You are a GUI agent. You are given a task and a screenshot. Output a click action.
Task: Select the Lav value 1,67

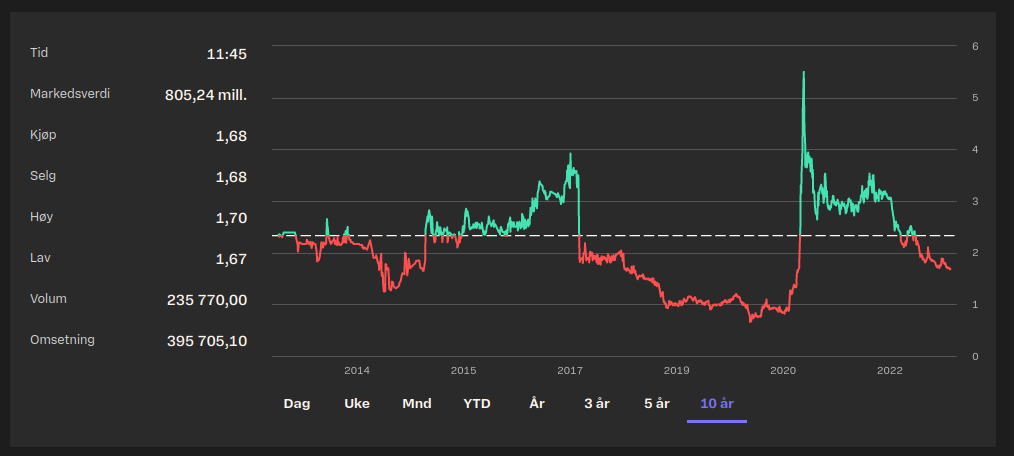(x=231, y=259)
